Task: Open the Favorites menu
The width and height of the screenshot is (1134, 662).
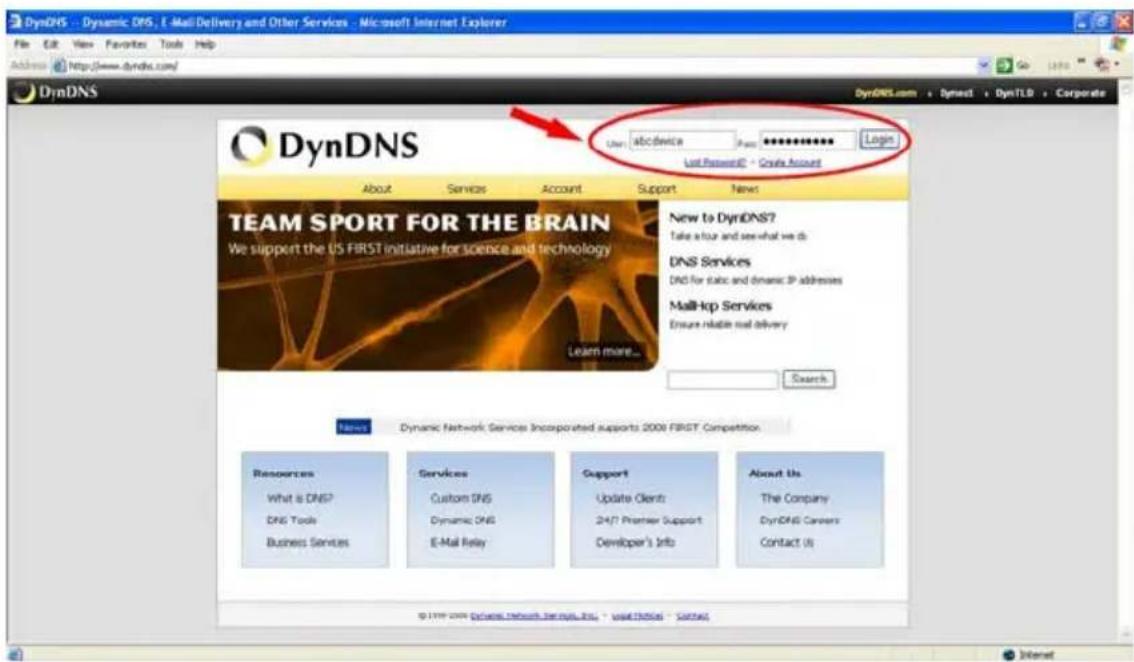Action: [x=126, y=44]
